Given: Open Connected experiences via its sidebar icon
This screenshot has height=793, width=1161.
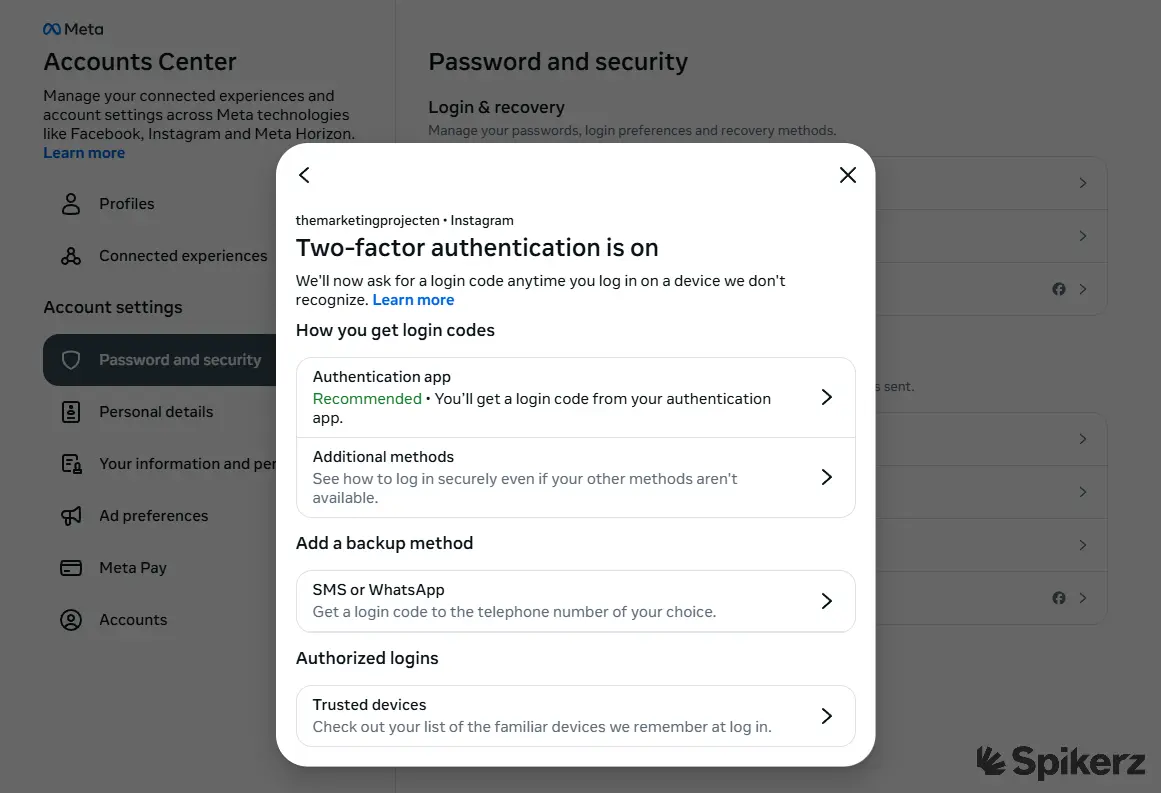Looking at the screenshot, I should point(70,255).
